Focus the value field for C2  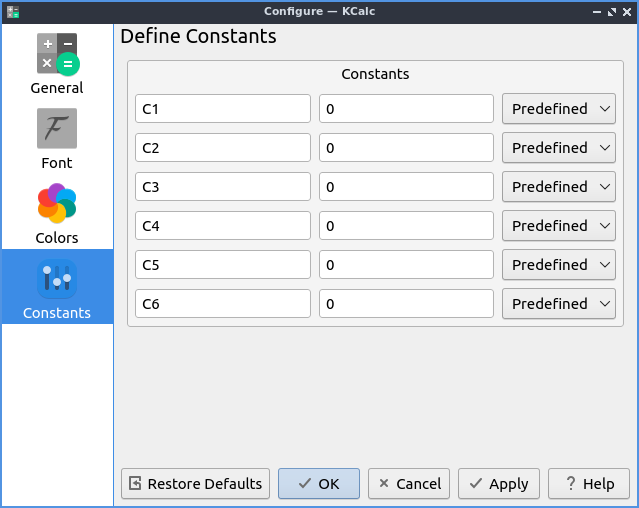[406, 148]
